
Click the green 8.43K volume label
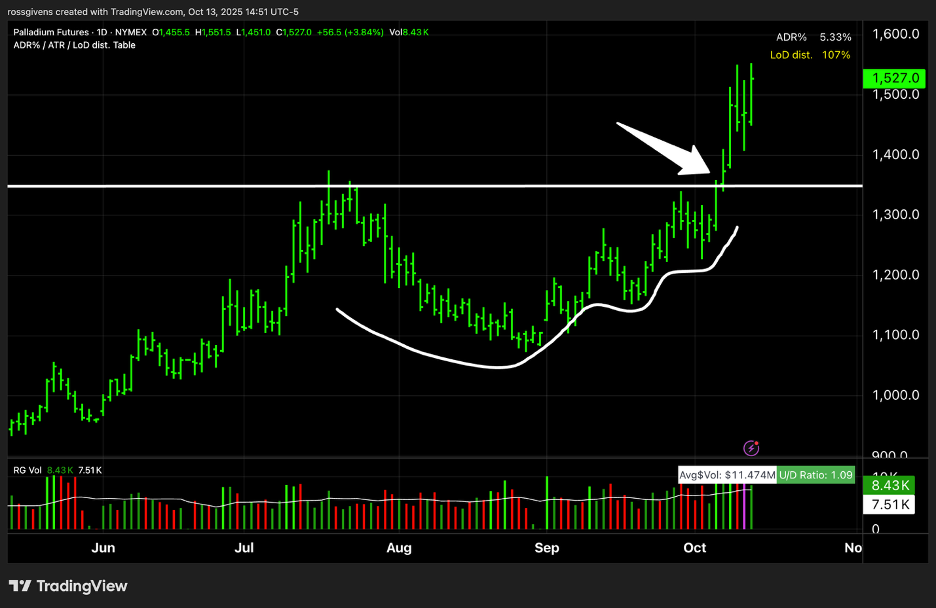pyautogui.click(x=891, y=486)
